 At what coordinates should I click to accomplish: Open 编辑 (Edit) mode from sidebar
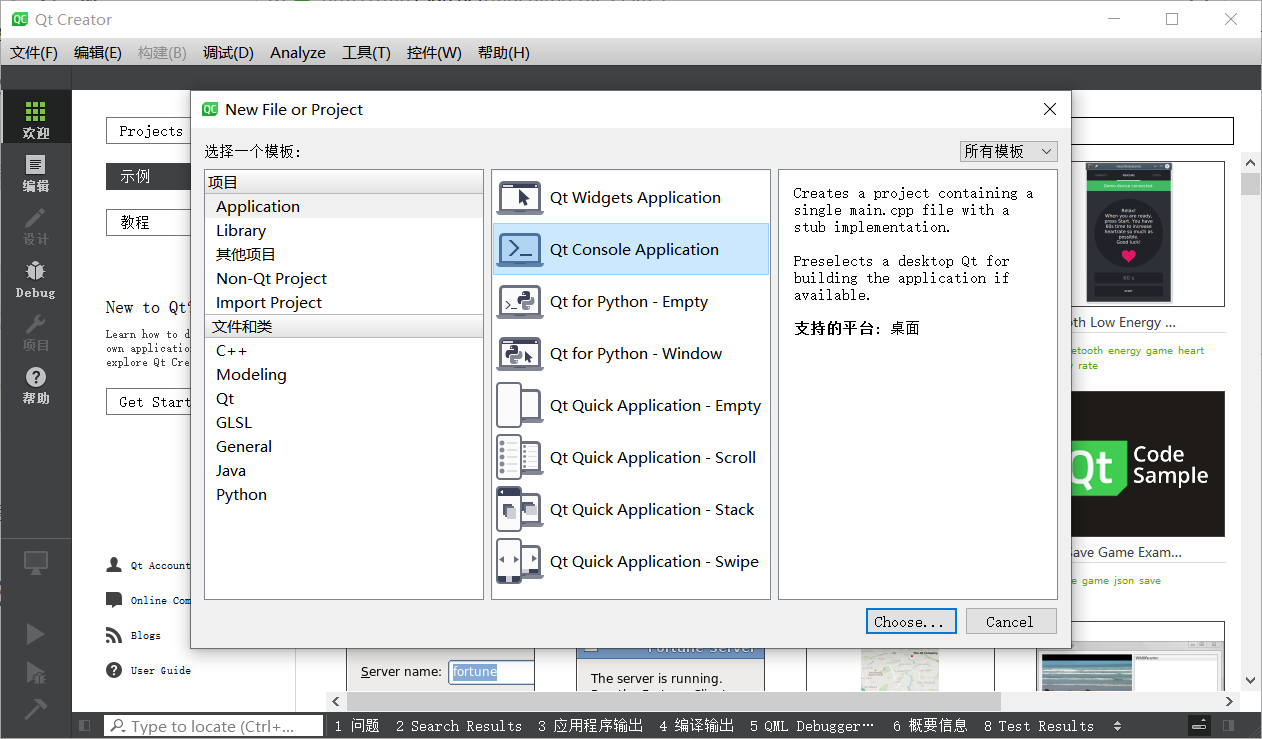(x=36, y=172)
